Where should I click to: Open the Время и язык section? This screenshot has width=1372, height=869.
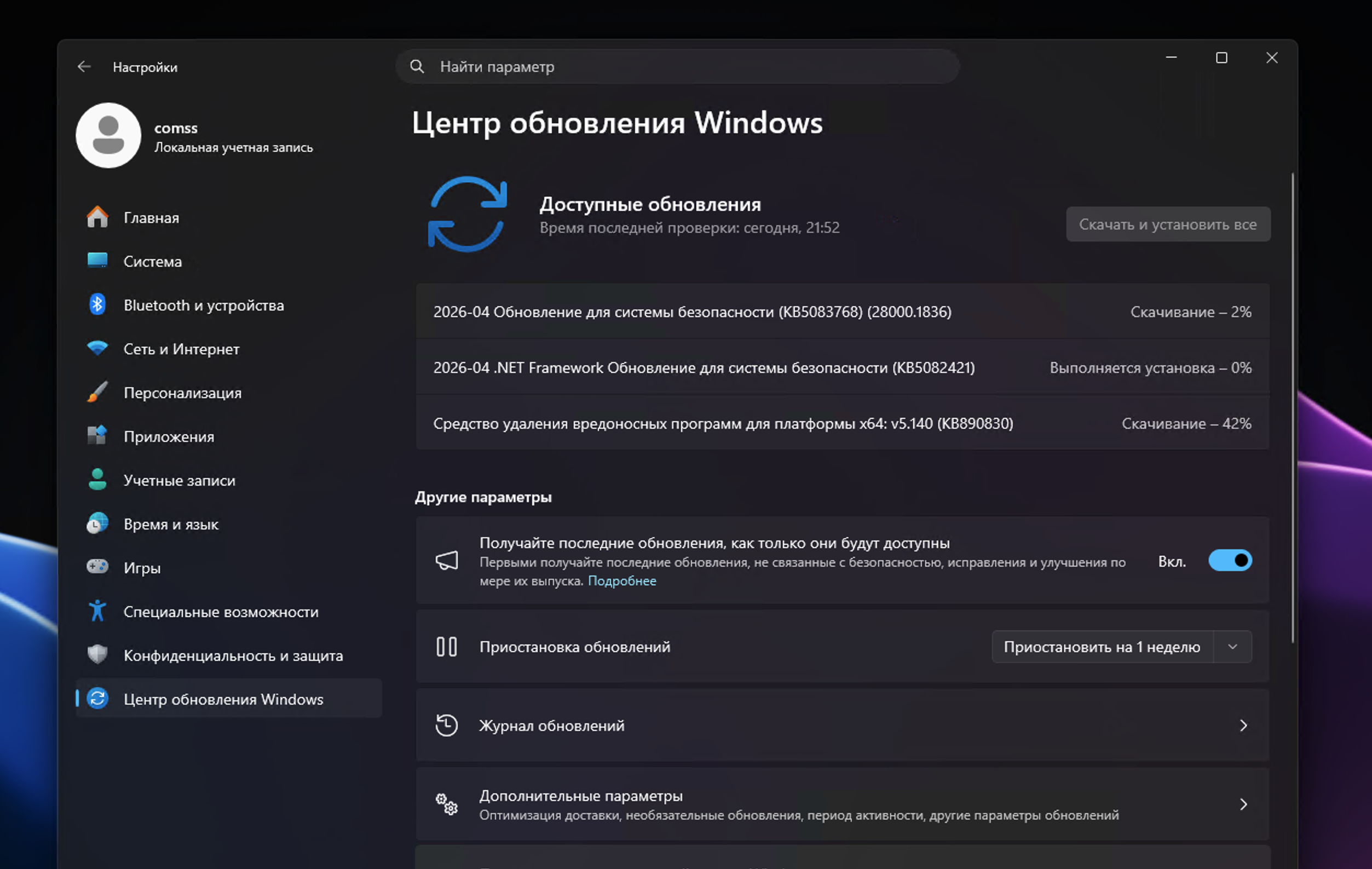tap(171, 524)
